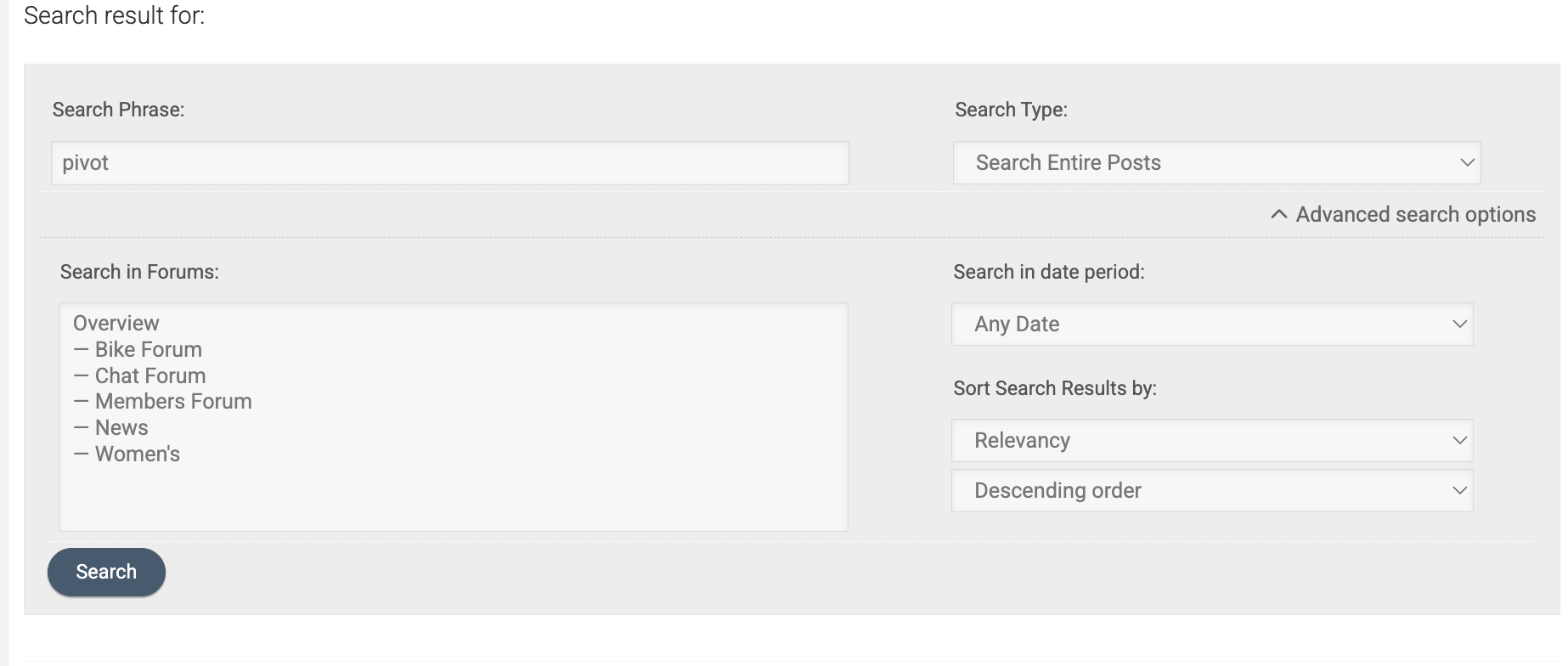The height and width of the screenshot is (666, 1568).
Task: Click the Search Phrase input containing pivot
Action: coord(449,163)
